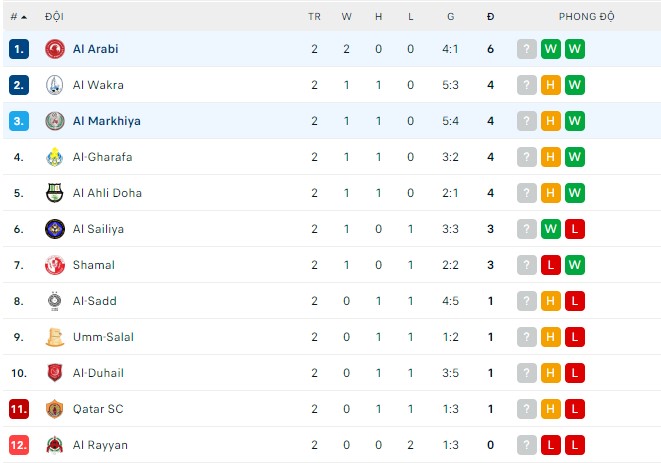Click the Al Markhiya club crest
Viewport: 661px width, 463px height.
pos(55,121)
